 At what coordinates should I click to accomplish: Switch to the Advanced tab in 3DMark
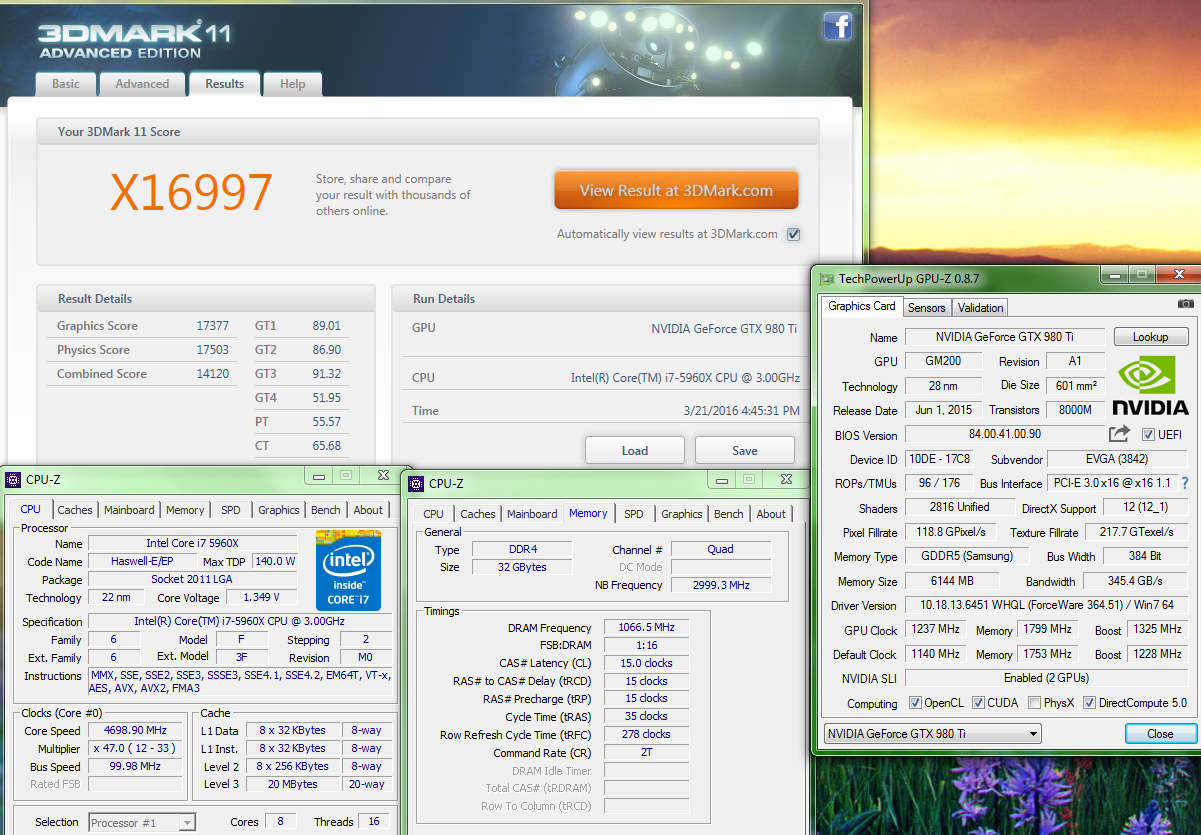tap(142, 84)
